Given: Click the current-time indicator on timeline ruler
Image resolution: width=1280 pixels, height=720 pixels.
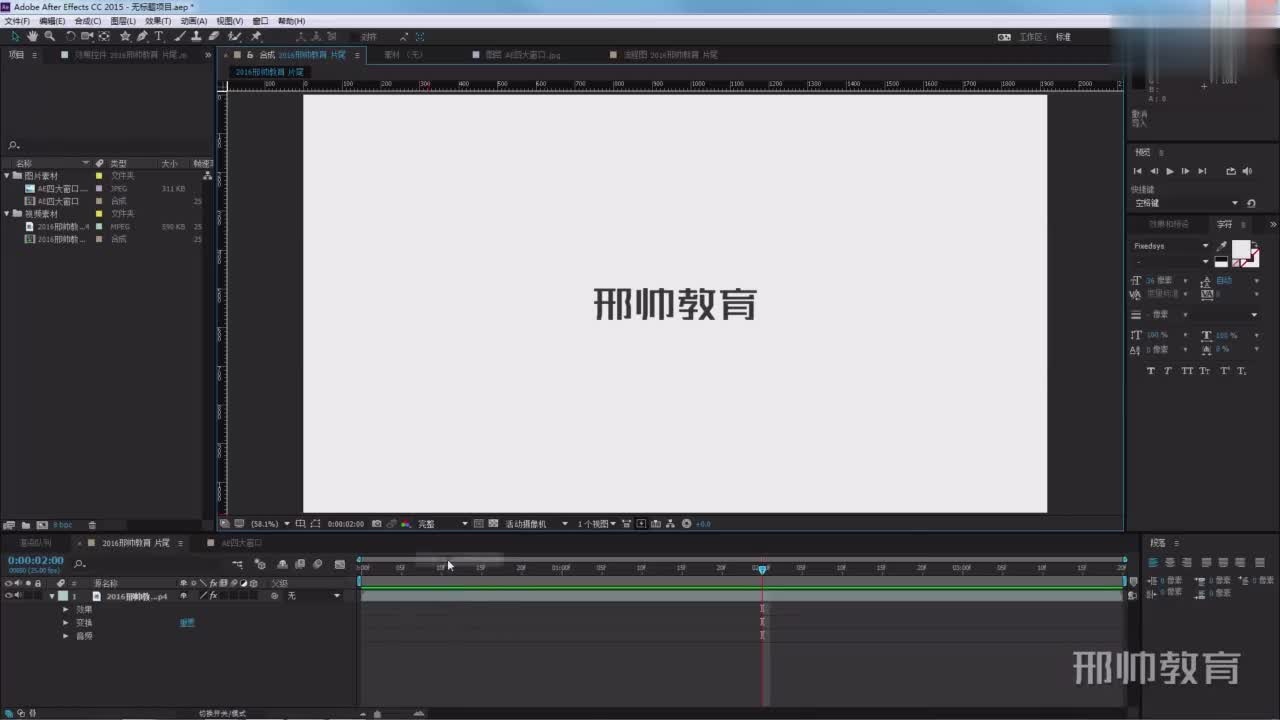Looking at the screenshot, I should pos(762,569).
